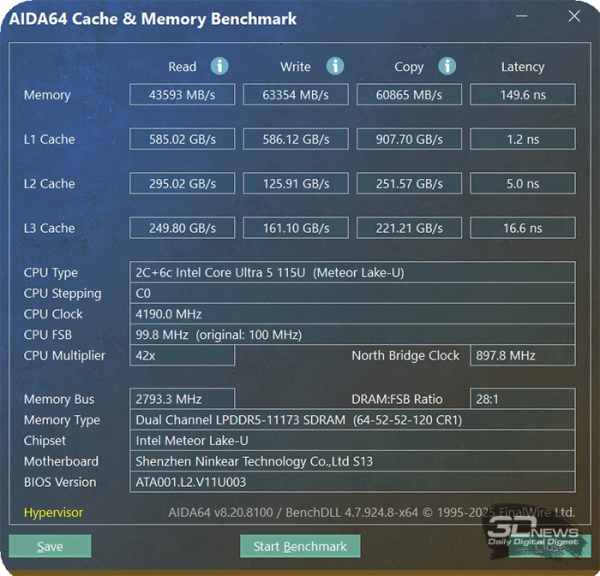The height and width of the screenshot is (576, 600).
Task: Click the Motherboard field with Shenzhen Ninkear
Action: [x=352, y=461]
